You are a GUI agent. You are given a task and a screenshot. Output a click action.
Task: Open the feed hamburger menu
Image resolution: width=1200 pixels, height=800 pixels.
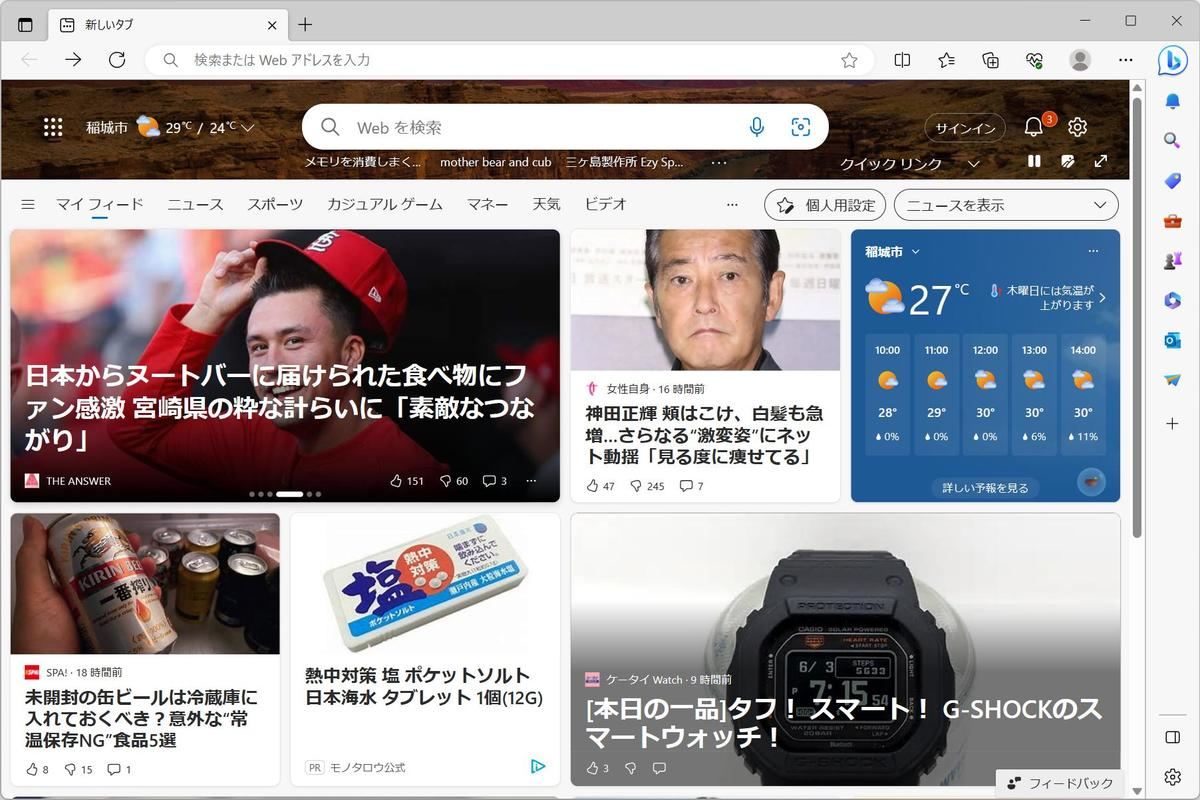coord(28,204)
